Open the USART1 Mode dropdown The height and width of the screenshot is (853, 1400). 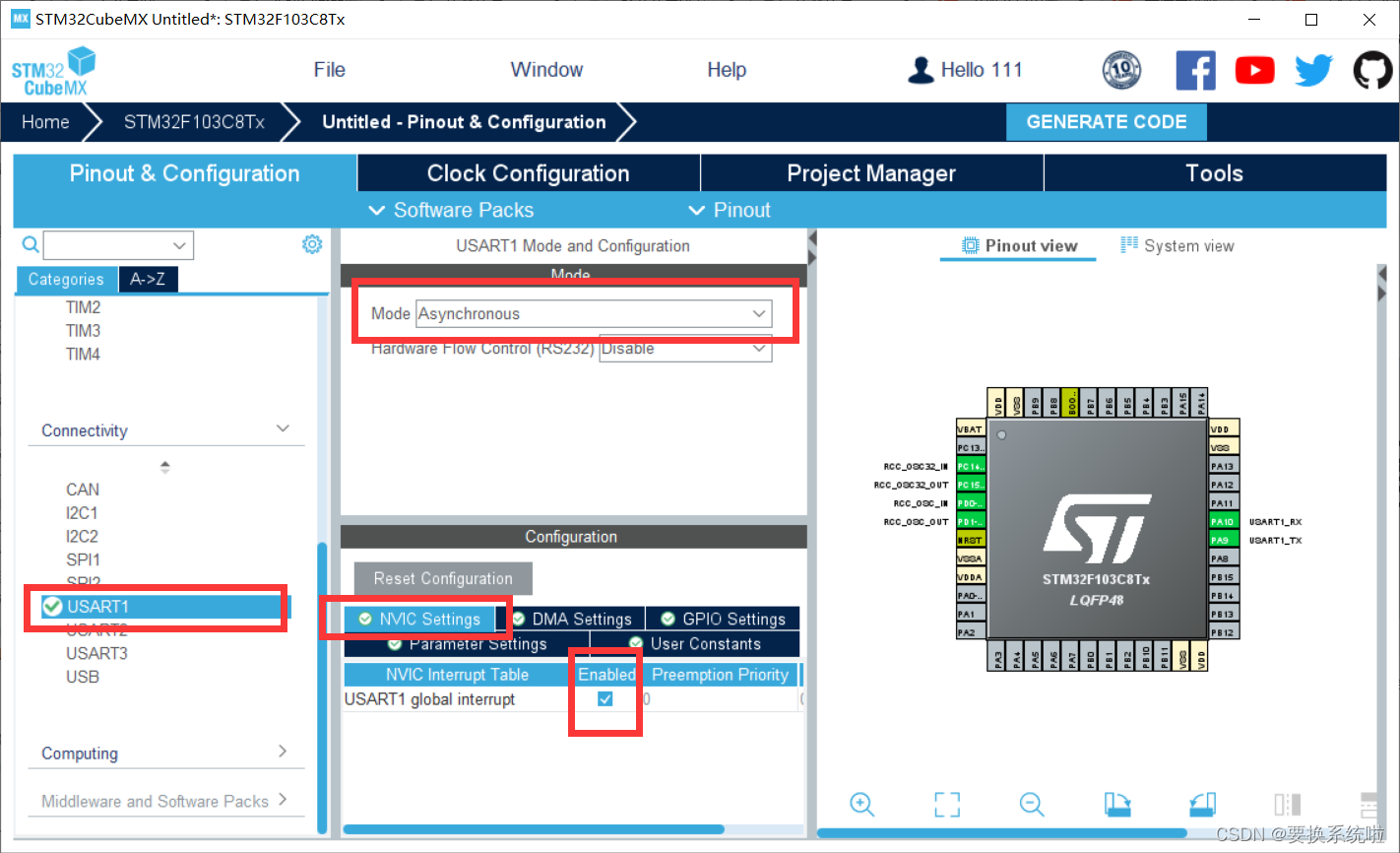(x=594, y=314)
